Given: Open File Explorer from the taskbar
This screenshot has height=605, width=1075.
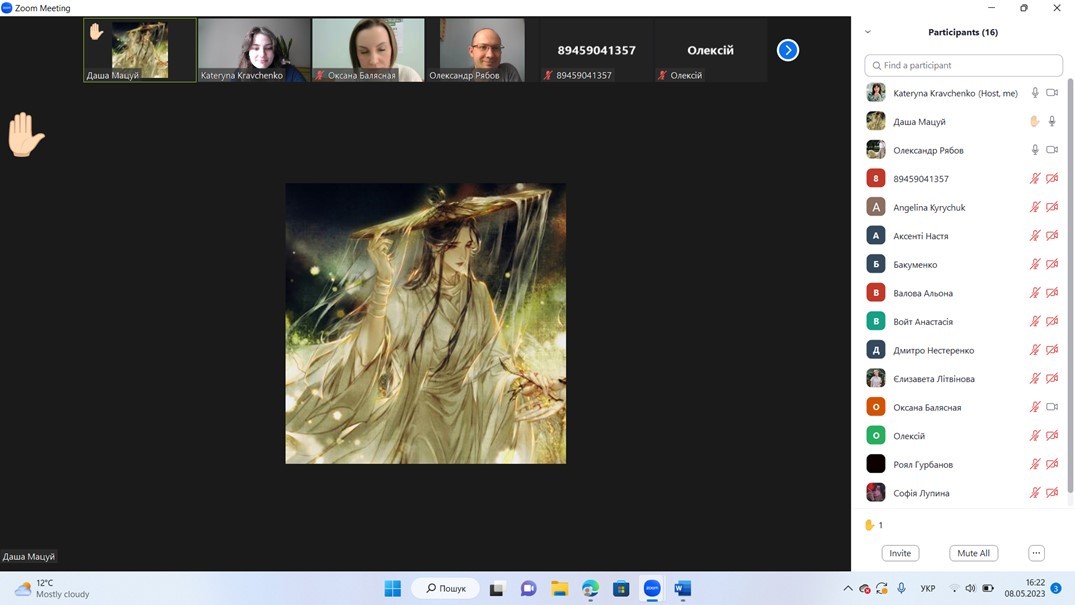Looking at the screenshot, I should click(559, 589).
